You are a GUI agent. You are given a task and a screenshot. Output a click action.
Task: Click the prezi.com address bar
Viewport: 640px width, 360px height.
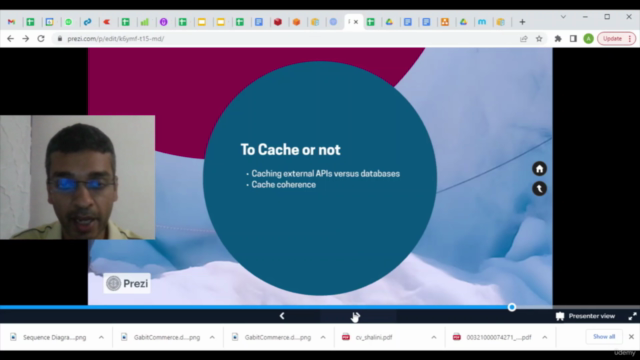[x=286, y=39]
